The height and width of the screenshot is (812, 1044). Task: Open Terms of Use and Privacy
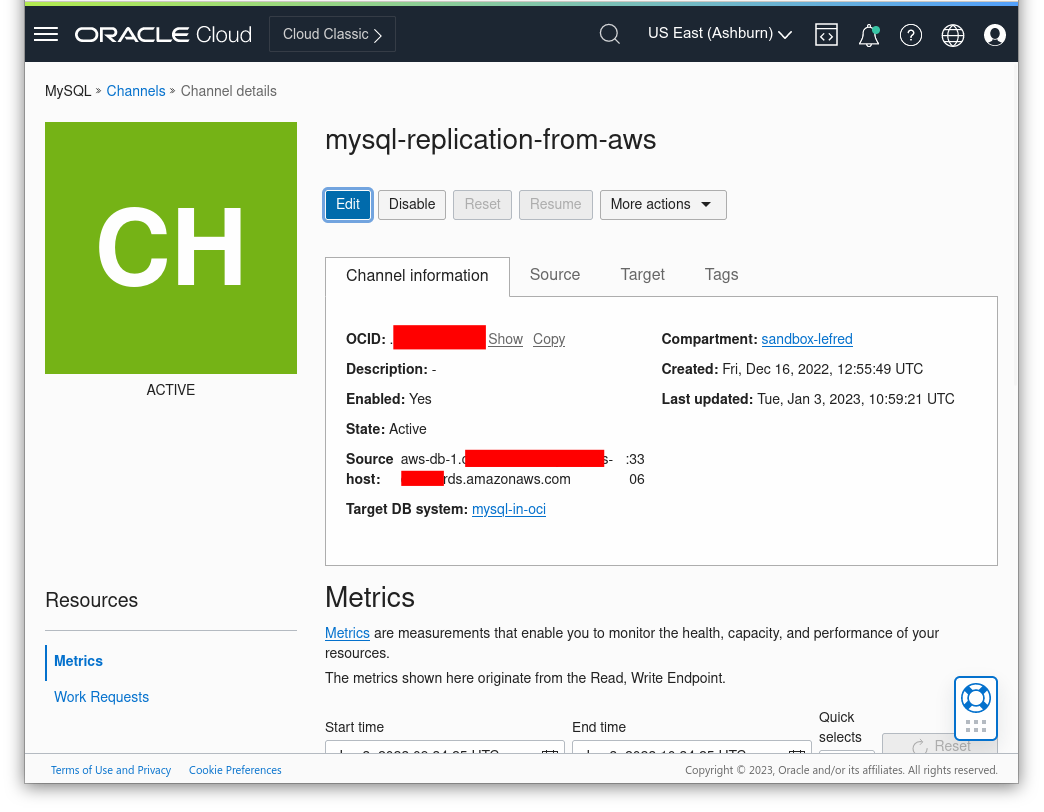pos(111,770)
